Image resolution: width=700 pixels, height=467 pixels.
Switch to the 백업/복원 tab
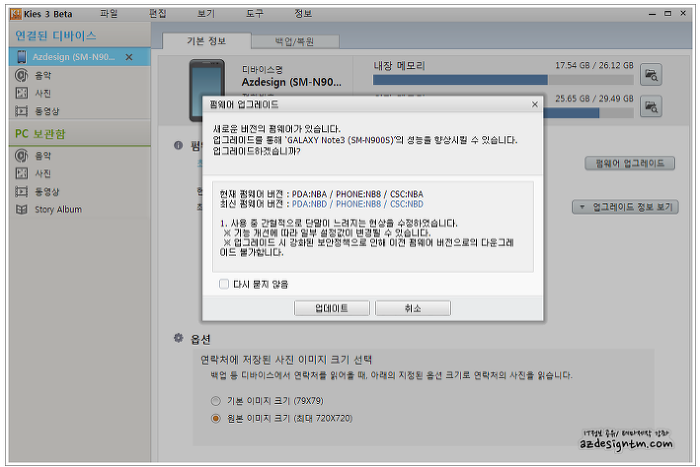[295, 42]
